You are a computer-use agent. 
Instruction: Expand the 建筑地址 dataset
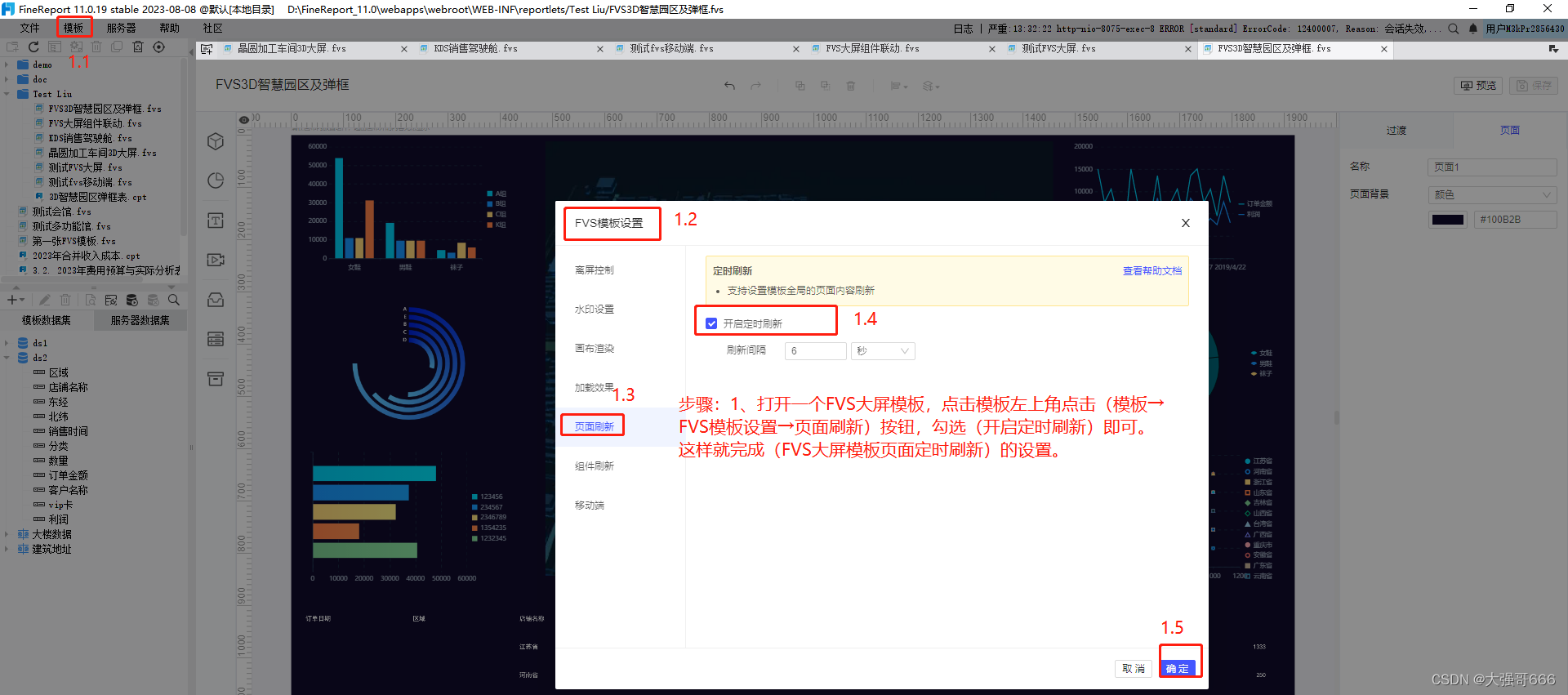point(7,549)
